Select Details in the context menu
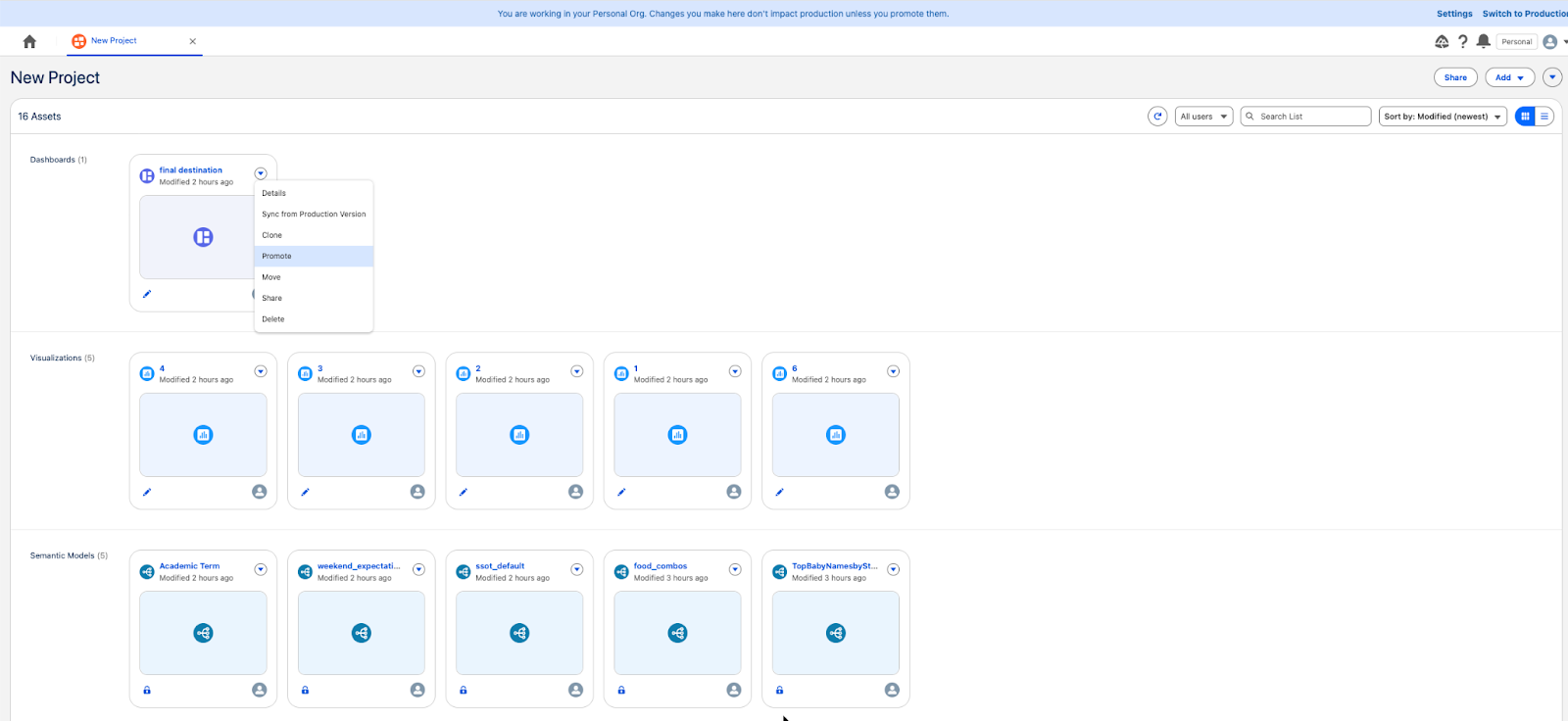The image size is (1568, 721). point(314,193)
